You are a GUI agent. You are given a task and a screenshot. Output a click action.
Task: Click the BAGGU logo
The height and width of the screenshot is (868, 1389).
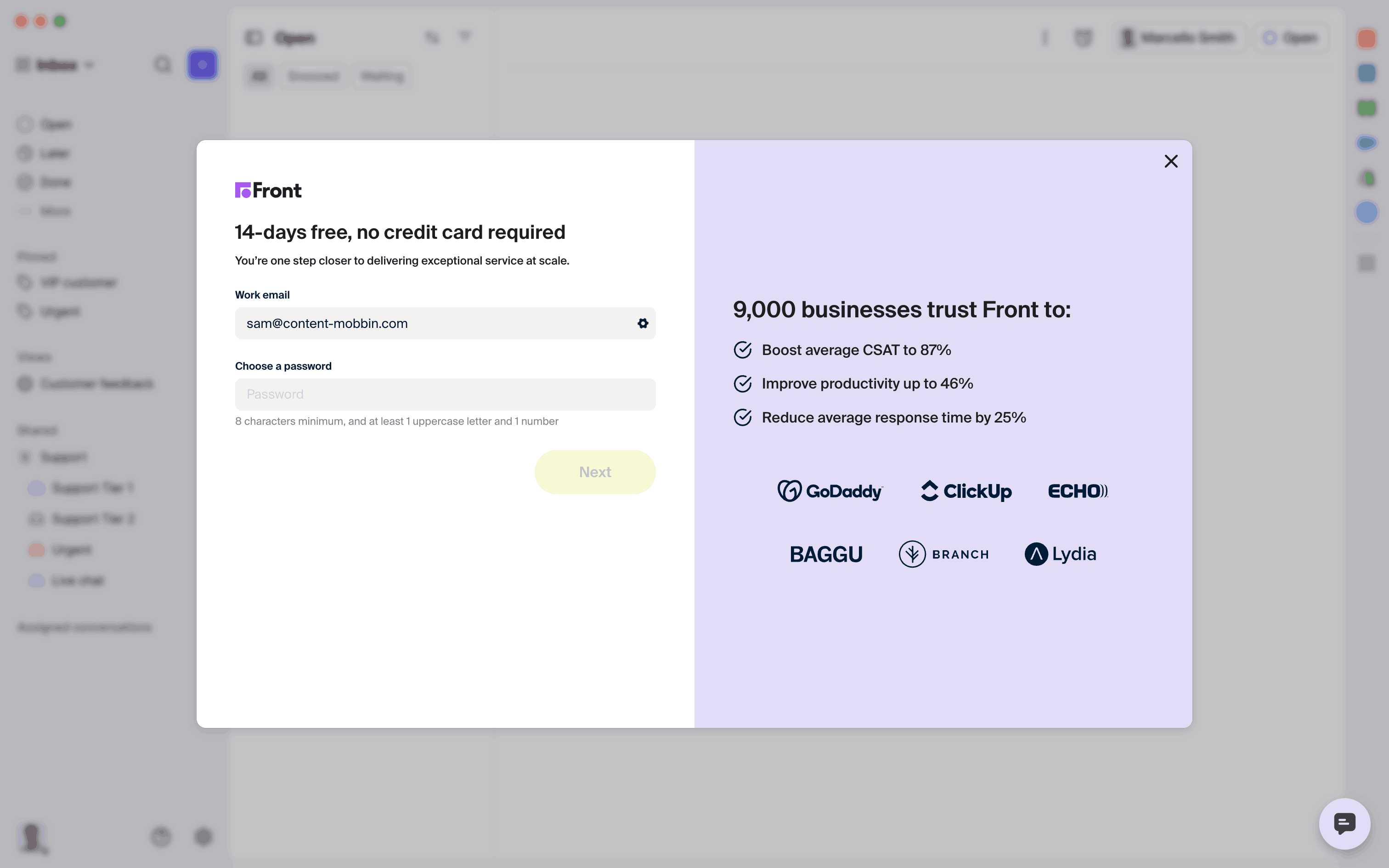click(826, 554)
